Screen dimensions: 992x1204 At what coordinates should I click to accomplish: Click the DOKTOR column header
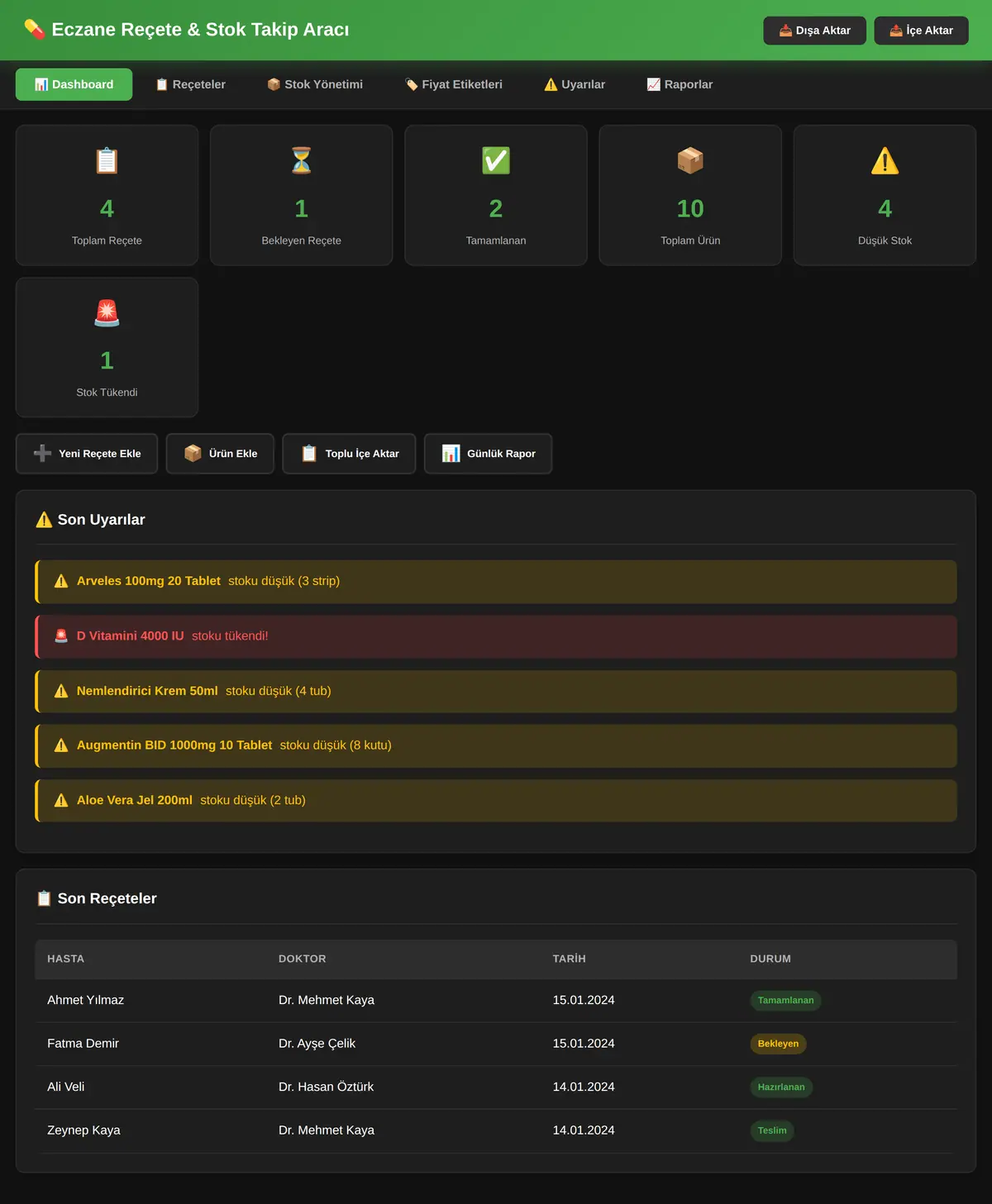pyautogui.click(x=302, y=959)
